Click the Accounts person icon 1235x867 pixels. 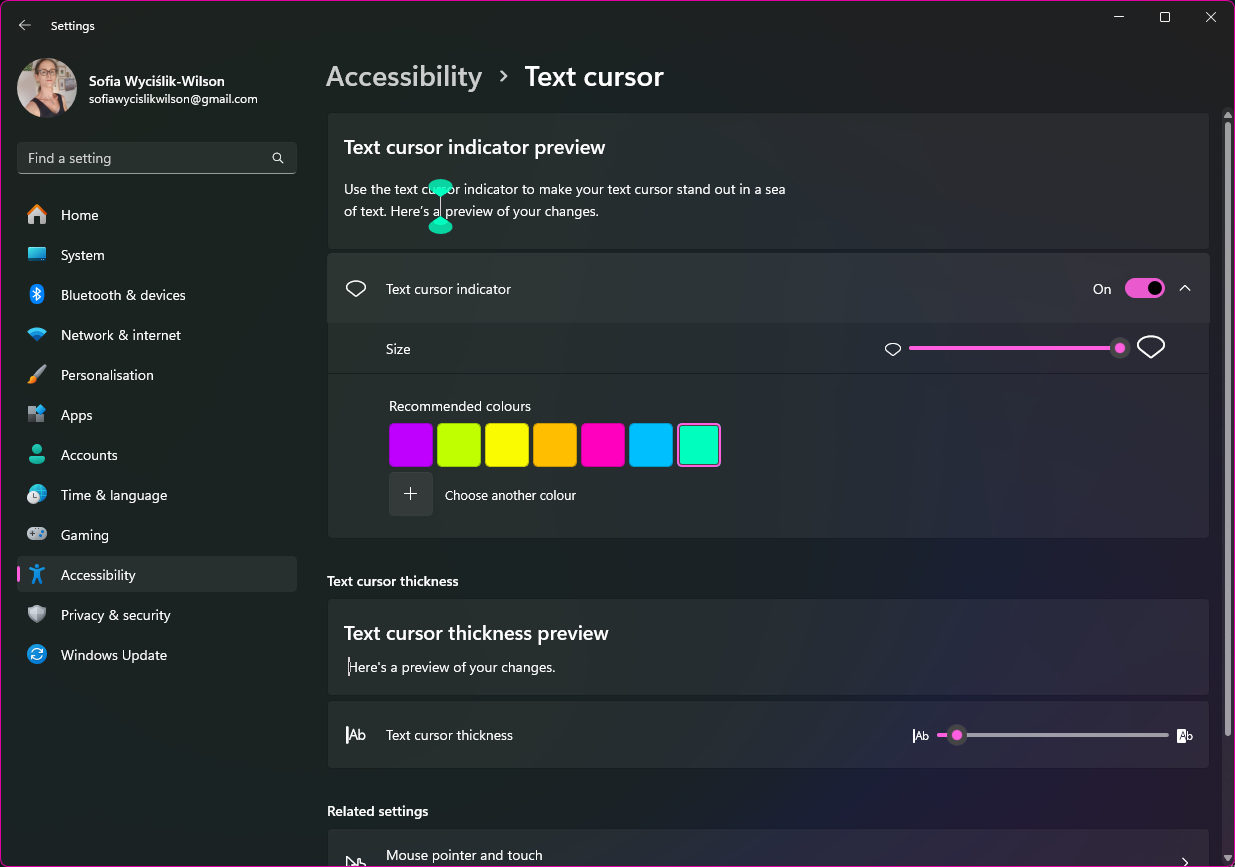pyautogui.click(x=37, y=455)
